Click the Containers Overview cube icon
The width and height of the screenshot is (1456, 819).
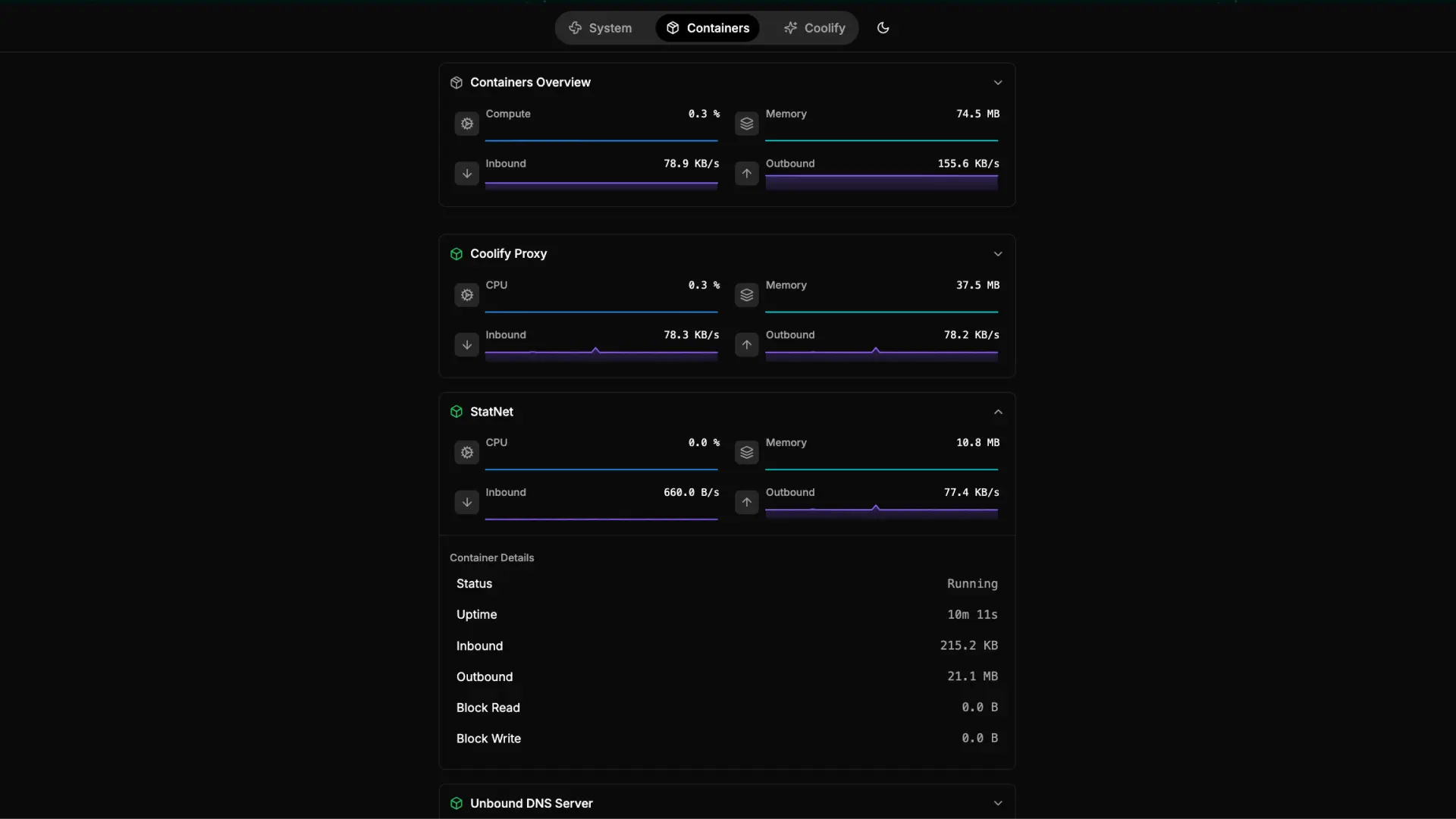coord(456,83)
